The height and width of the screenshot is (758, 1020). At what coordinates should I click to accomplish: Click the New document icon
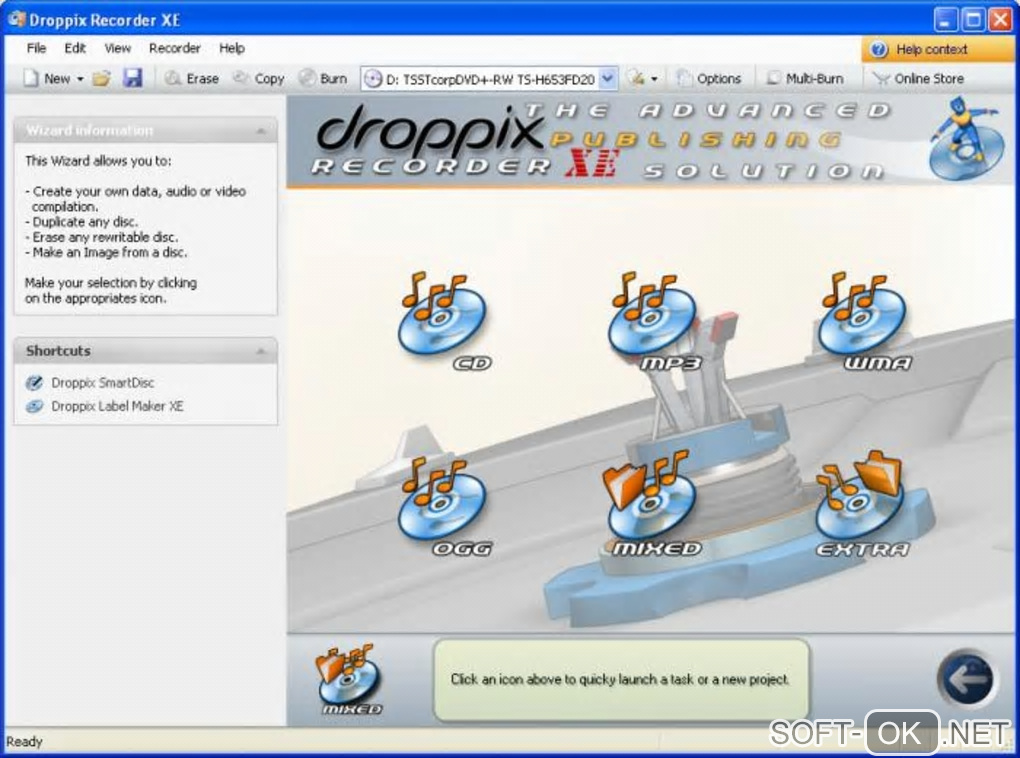point(31,78)
